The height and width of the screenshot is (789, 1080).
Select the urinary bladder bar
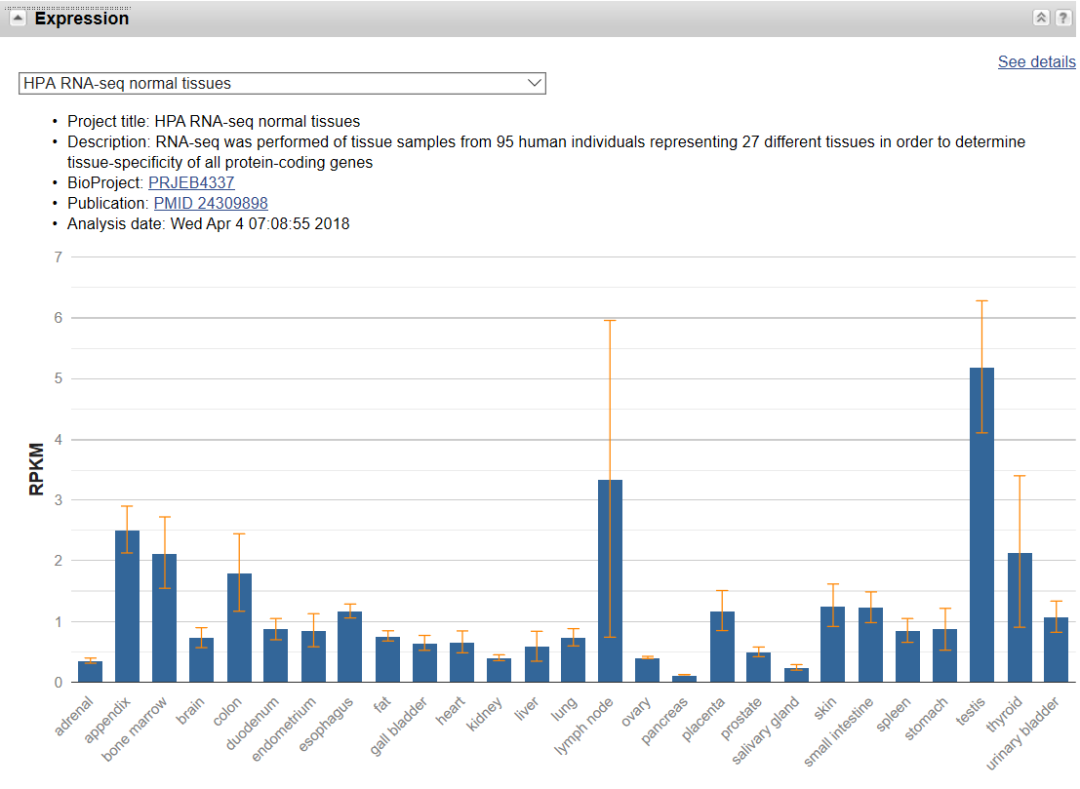point(1056,650)
